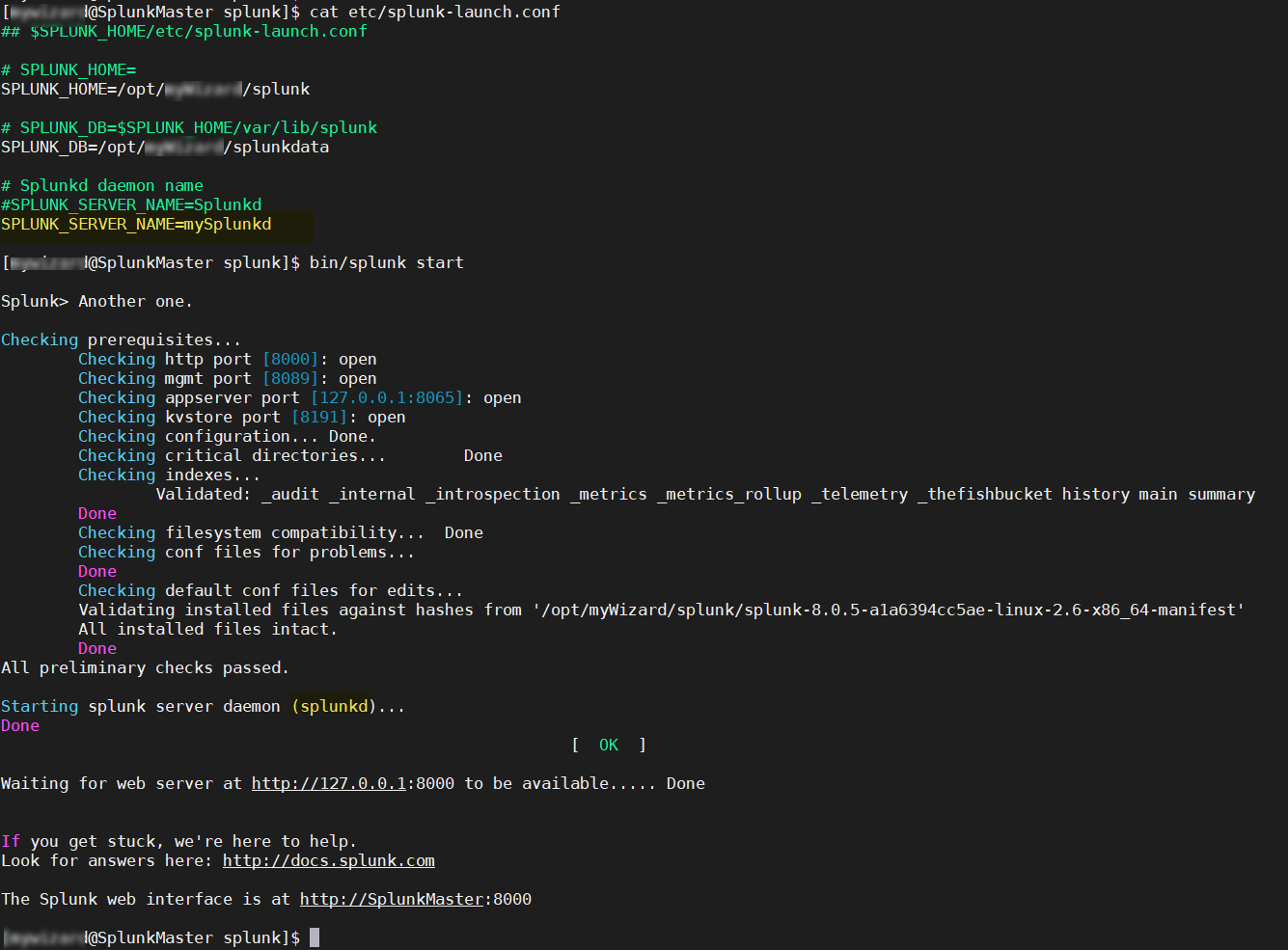Click the SPLUNK_DB=/opt path line
Image resolution: width=1288 pixels, height=950 pixels.
pyautogui.click(x=165, y=147)
